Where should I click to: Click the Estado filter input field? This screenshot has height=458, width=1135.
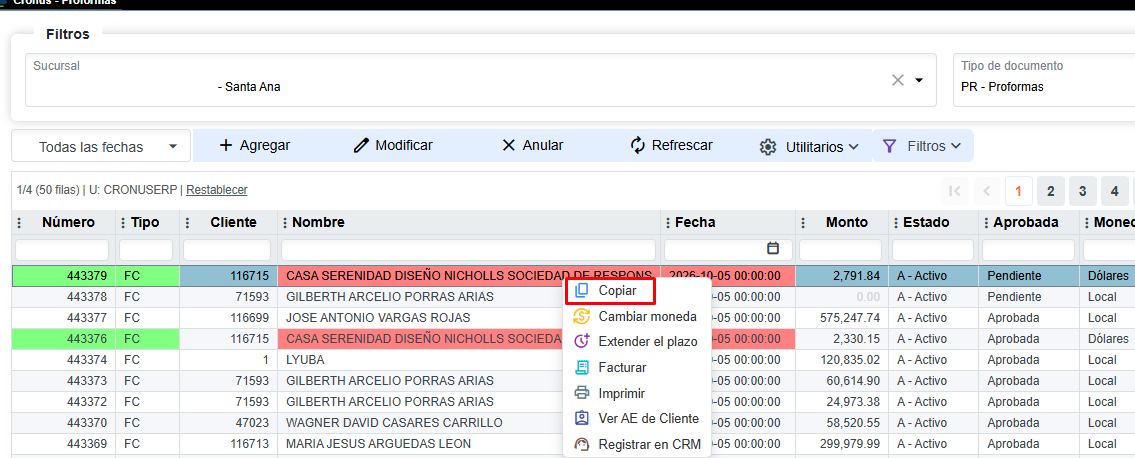(933, 250)
